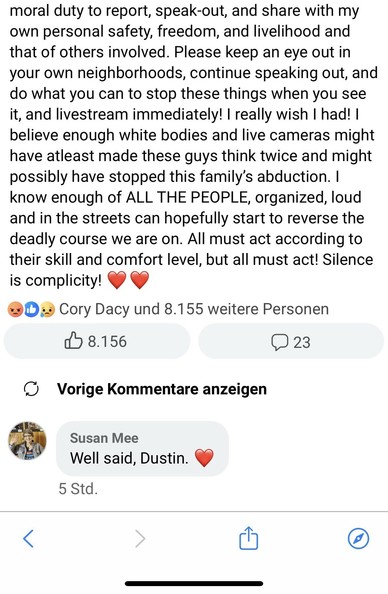Tap the red heart emojis ending the post
Image resolution: width=388 pixels, height=594 pixels.
coord(128,281)
